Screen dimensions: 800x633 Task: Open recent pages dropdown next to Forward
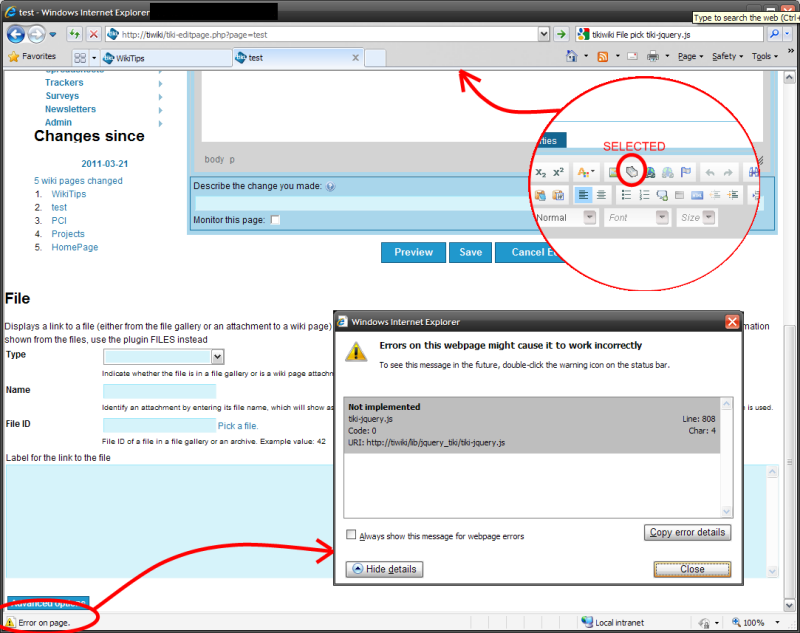(53, 35)
